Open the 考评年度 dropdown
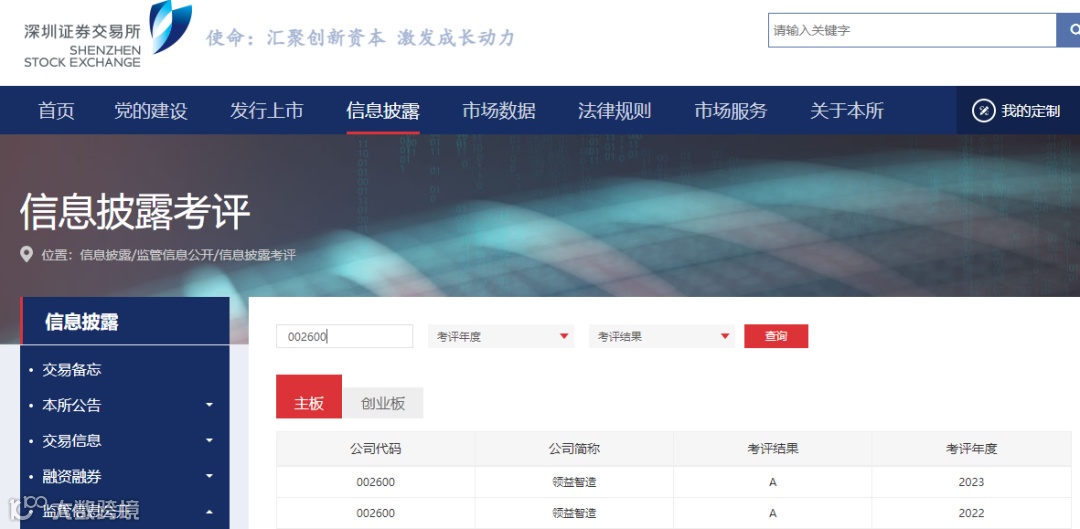 point(501,336)
